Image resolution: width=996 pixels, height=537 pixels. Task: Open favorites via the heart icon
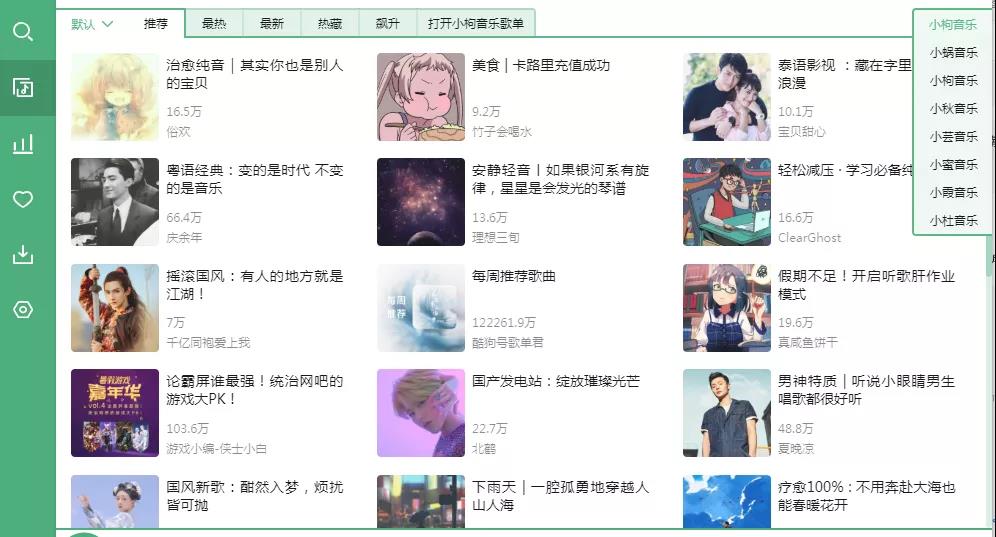(23, 200)
